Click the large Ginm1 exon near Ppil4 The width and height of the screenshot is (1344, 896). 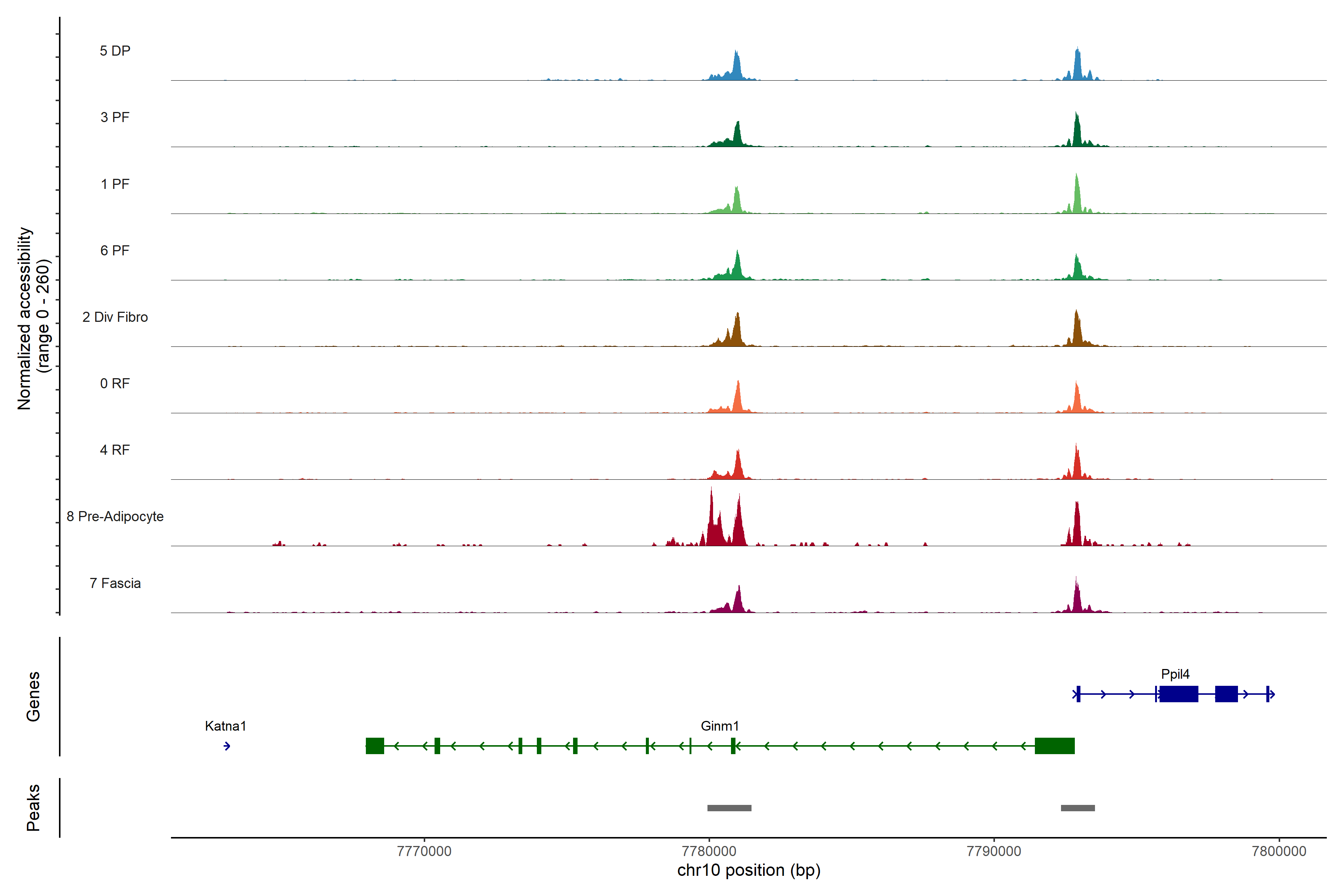[x=1054, y=746]
